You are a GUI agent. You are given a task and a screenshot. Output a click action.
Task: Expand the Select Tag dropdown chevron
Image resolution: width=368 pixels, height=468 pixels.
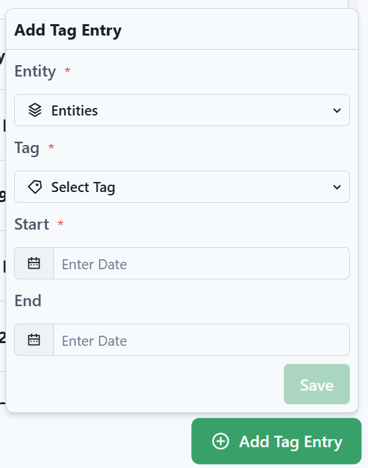click(x=337, y=187)
